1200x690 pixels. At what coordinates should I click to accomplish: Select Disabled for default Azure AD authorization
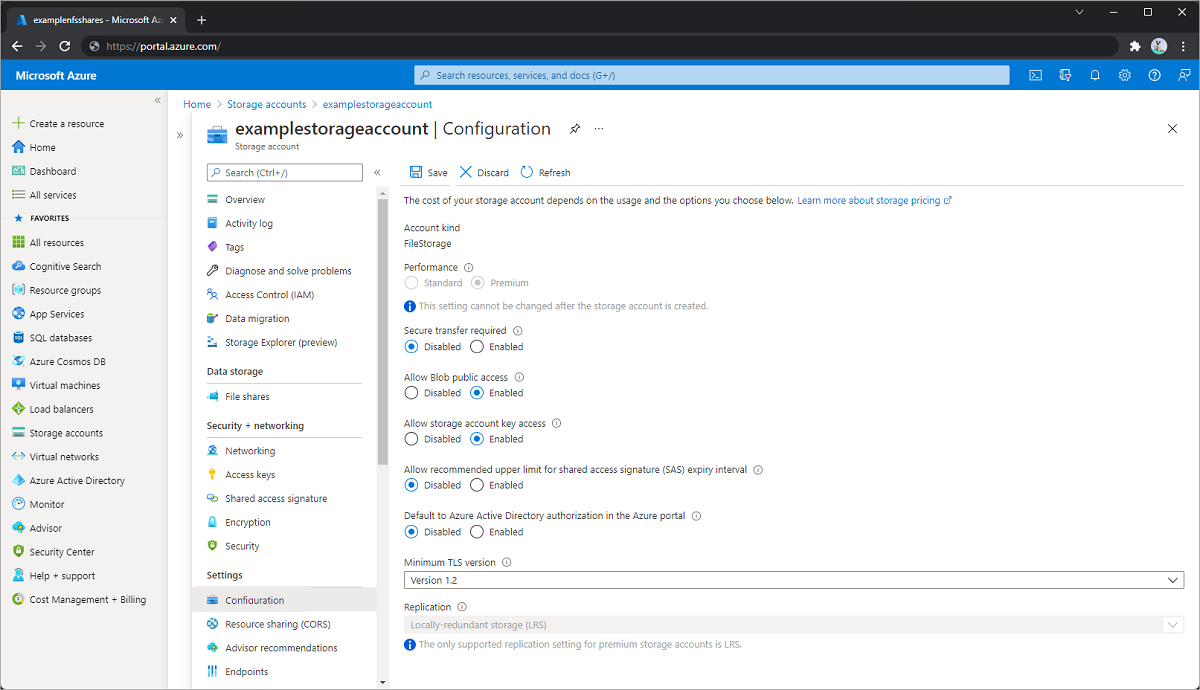(x=411, y=532)
